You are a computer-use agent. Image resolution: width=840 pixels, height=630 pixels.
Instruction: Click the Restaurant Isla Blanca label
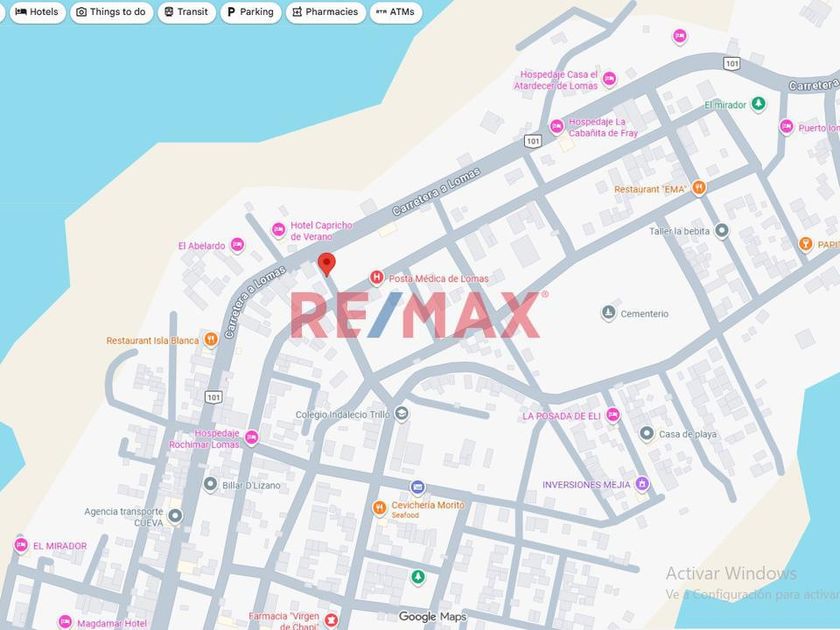(x=152, y=341)
